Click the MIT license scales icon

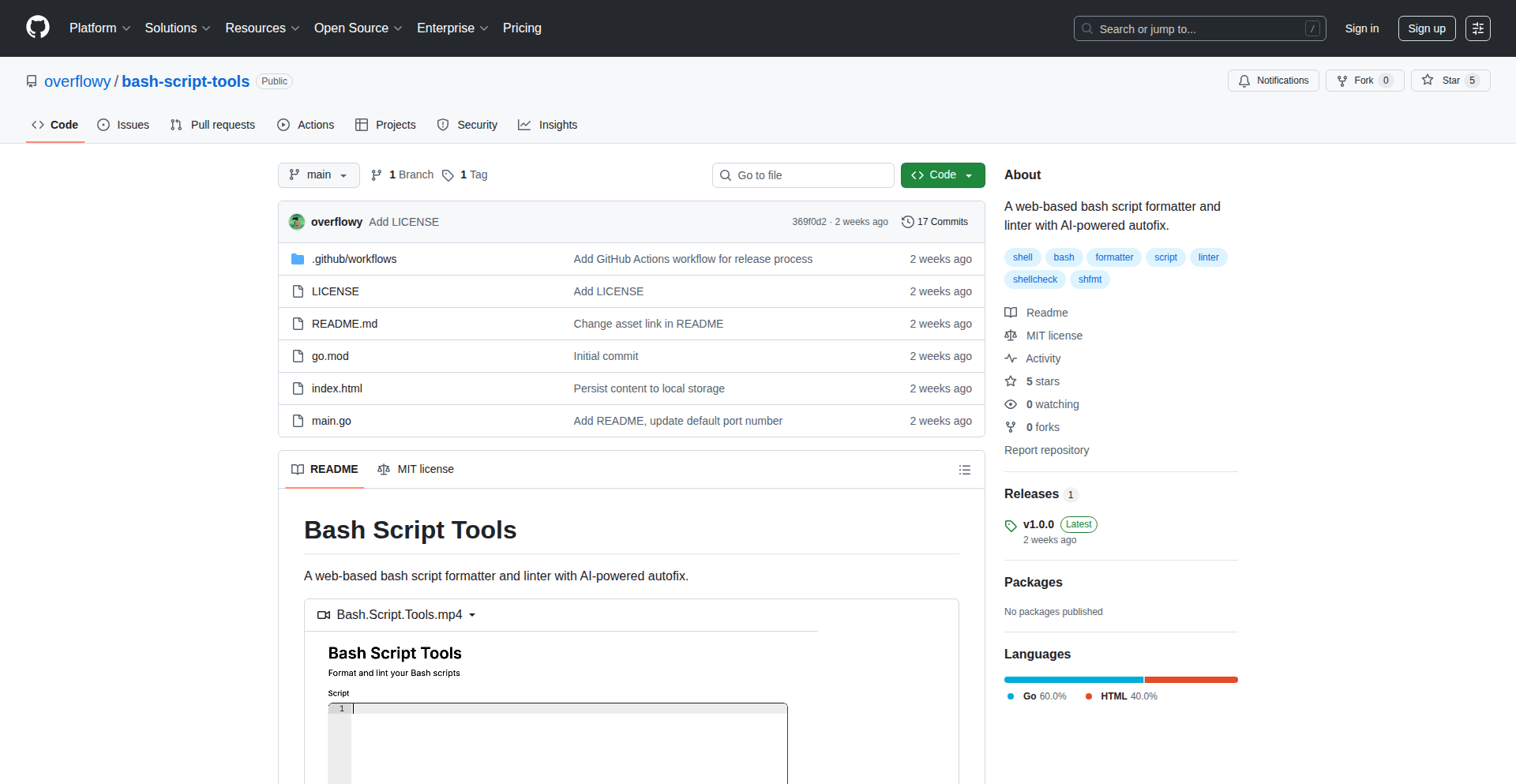click(1011, 336)
